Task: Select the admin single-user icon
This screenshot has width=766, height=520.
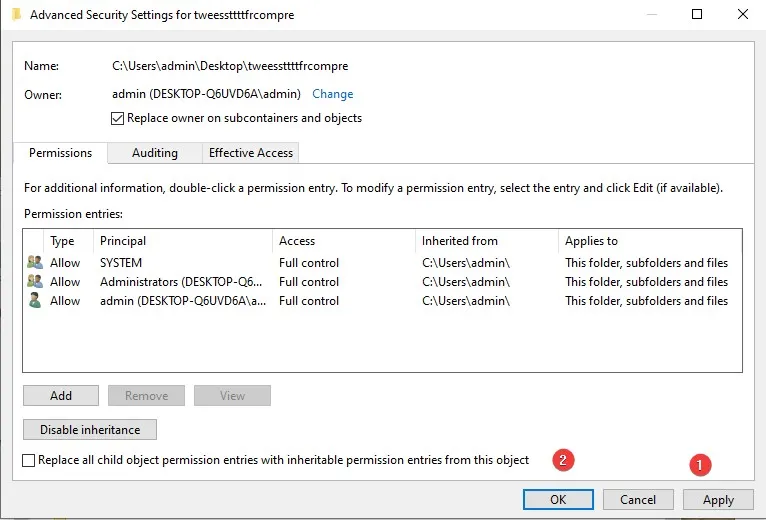Action: click(35, 301)
